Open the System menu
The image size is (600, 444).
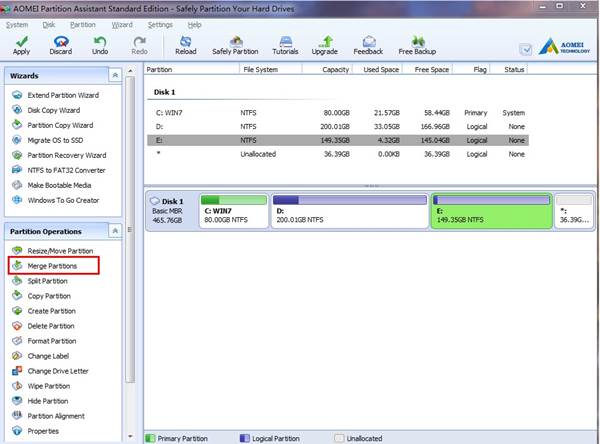coord(17,24)
